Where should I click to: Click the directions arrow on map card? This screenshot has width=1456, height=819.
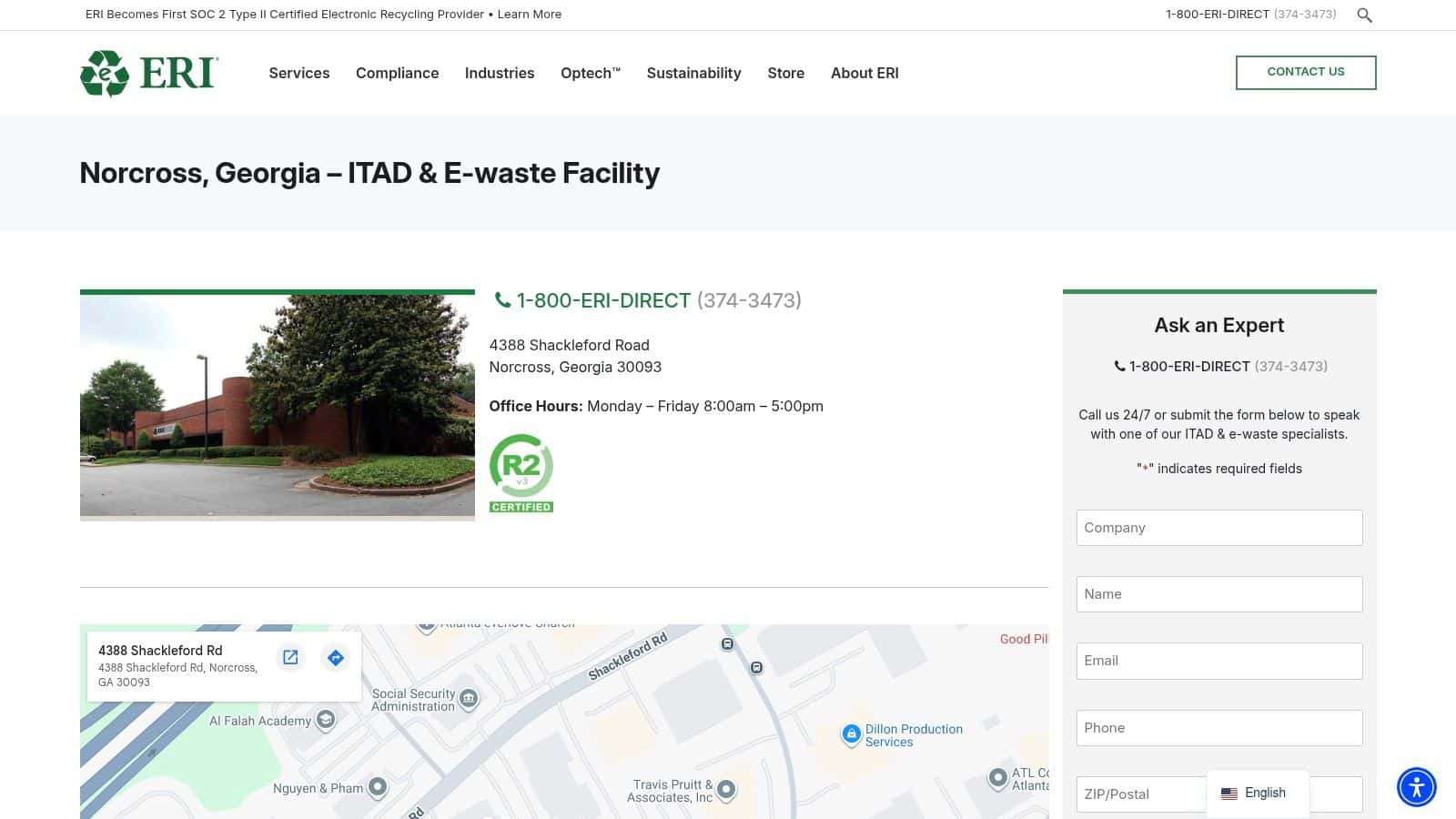336,658
